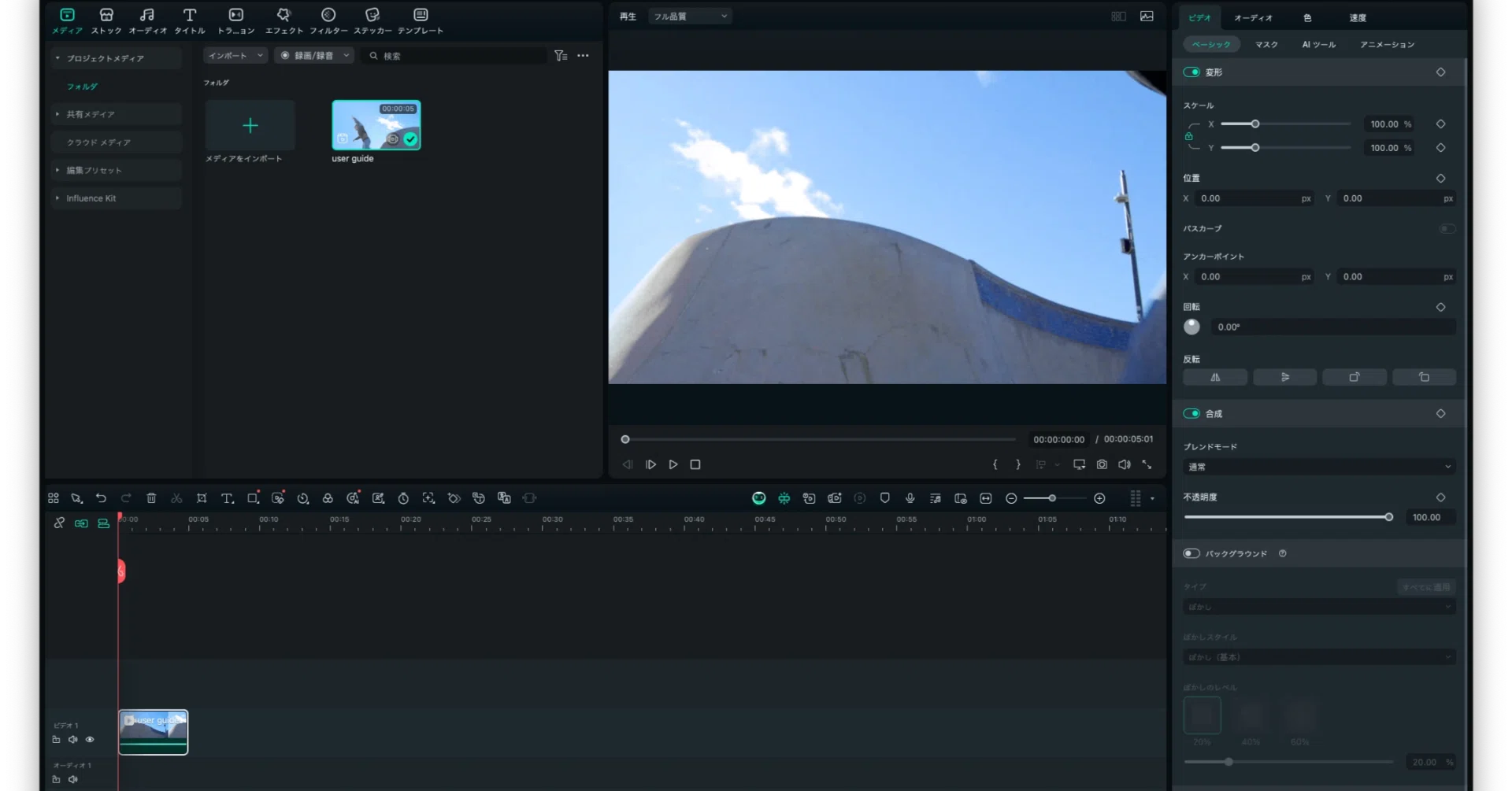Flip horizontally in the 反転 section
Screen dimensions: 1512x791
[1215, 377]
